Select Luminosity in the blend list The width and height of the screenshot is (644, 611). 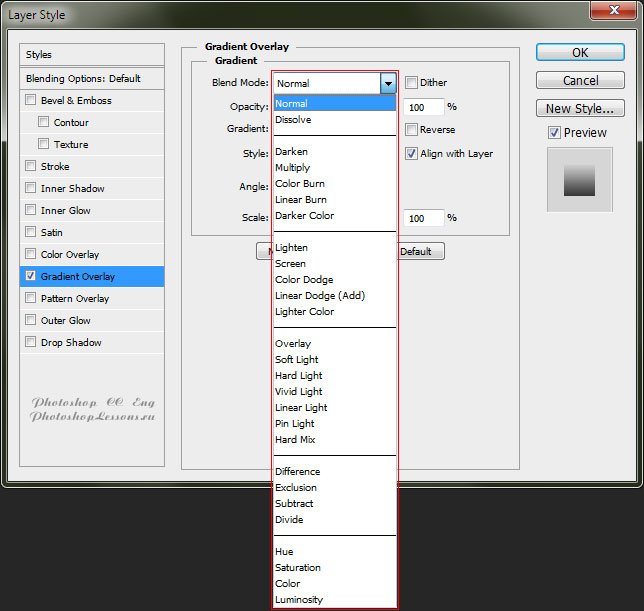coord(299,600)
